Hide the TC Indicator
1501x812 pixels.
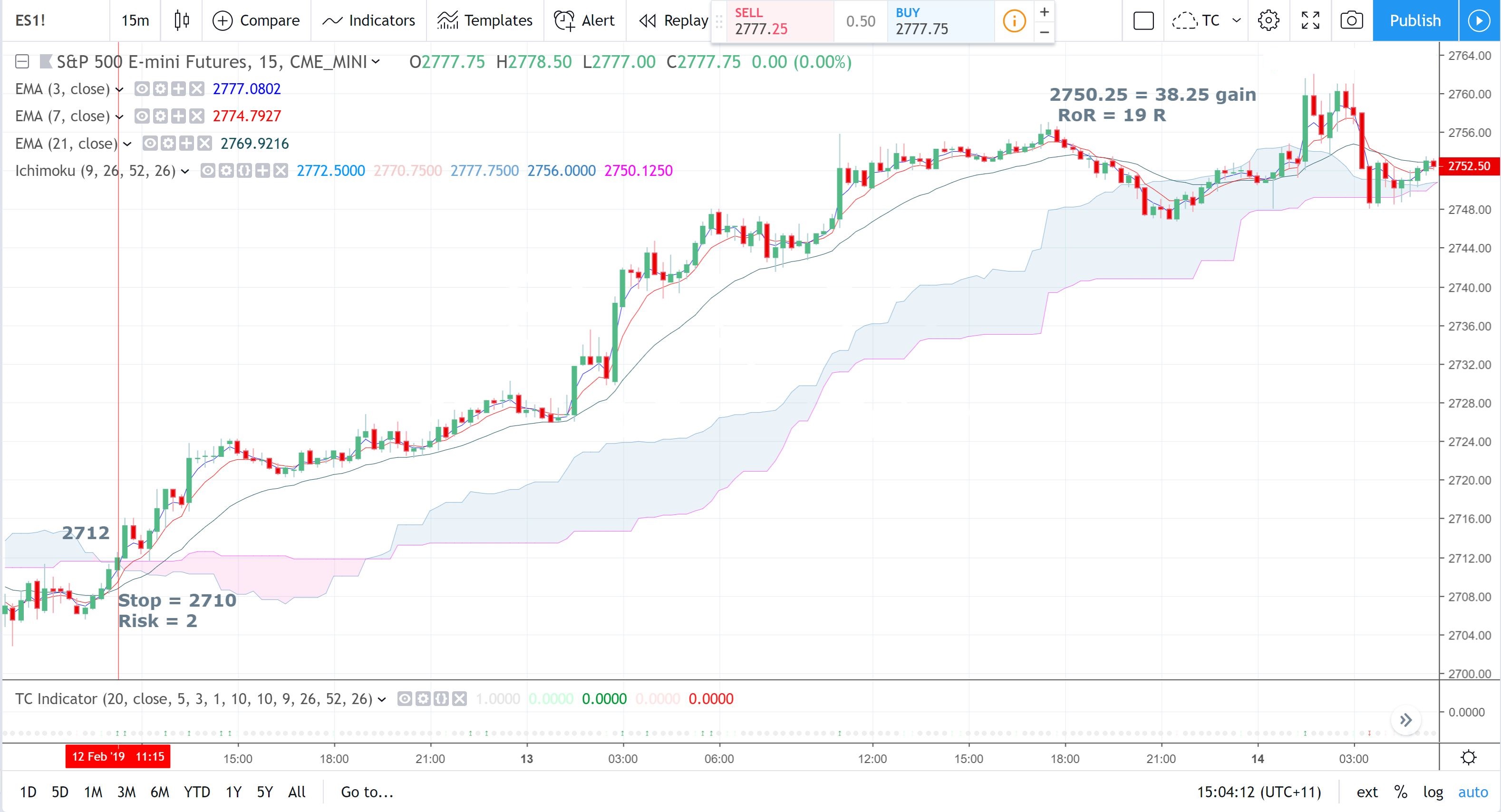(x=405, y=698)
